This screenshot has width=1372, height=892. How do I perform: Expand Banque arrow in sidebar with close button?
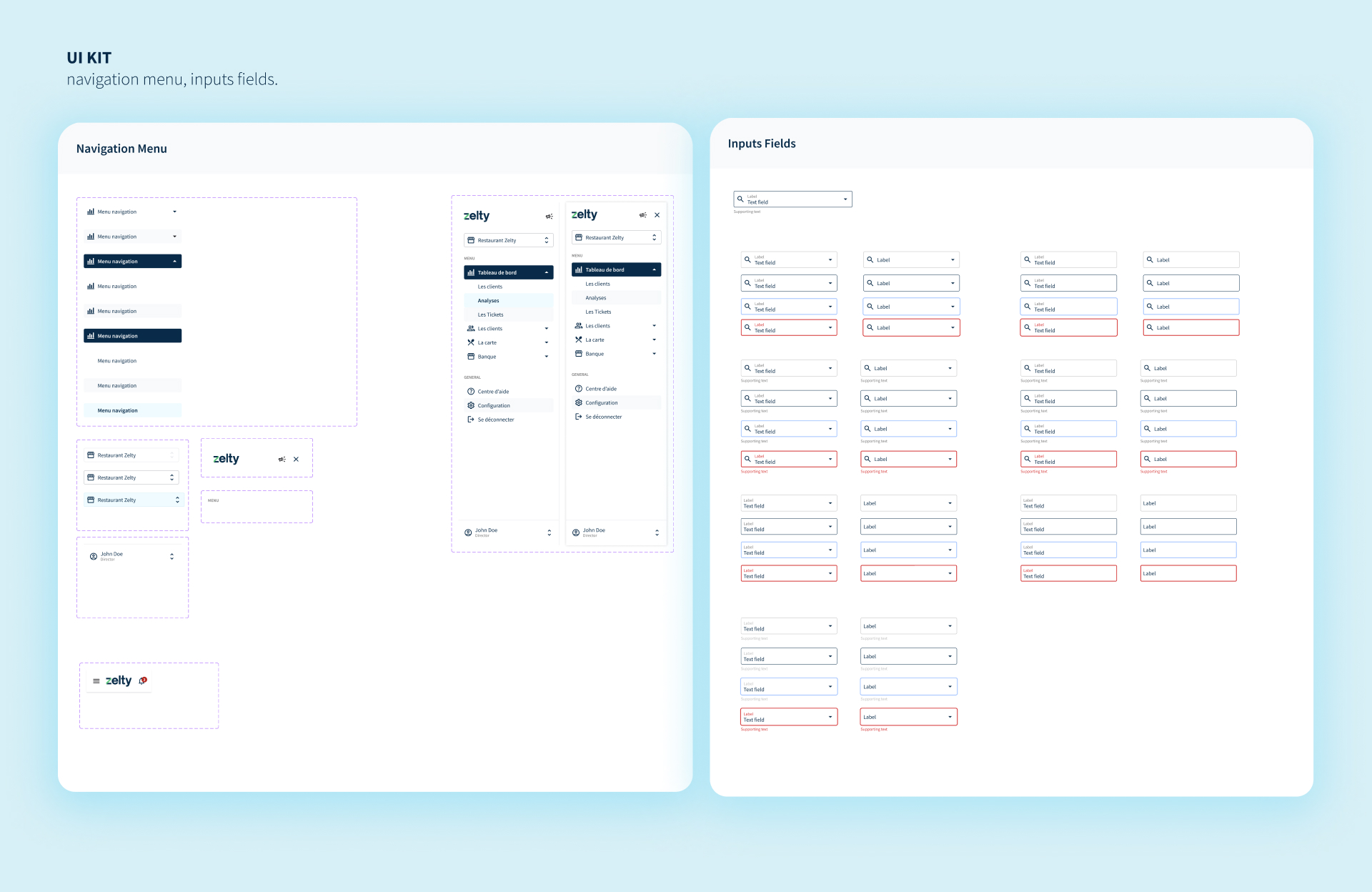(x=655, y=354)
